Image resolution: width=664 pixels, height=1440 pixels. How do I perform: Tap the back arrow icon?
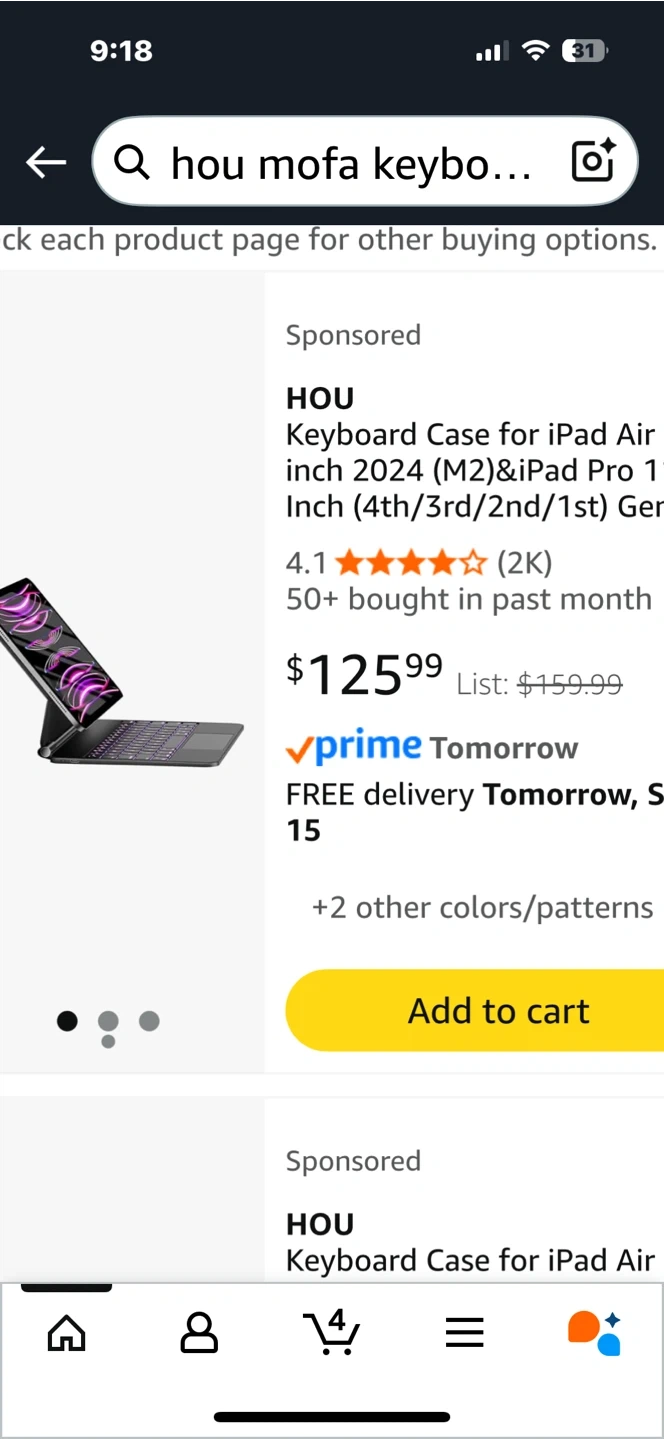coord(46,161)
